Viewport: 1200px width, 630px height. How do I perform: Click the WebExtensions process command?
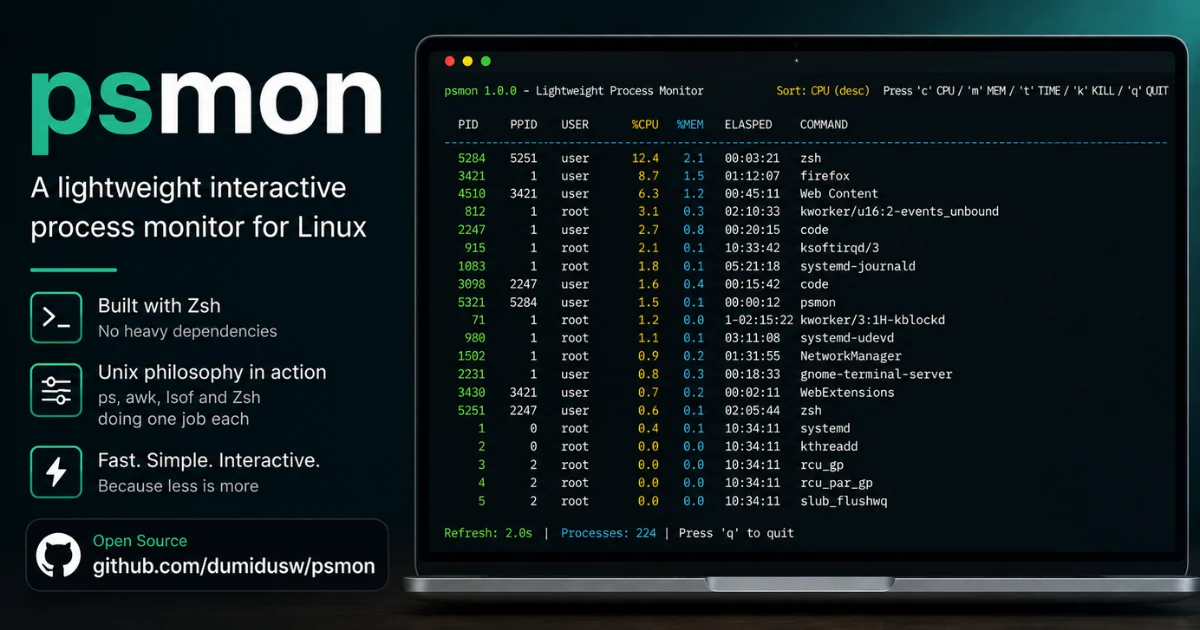[x=847, y=392]
